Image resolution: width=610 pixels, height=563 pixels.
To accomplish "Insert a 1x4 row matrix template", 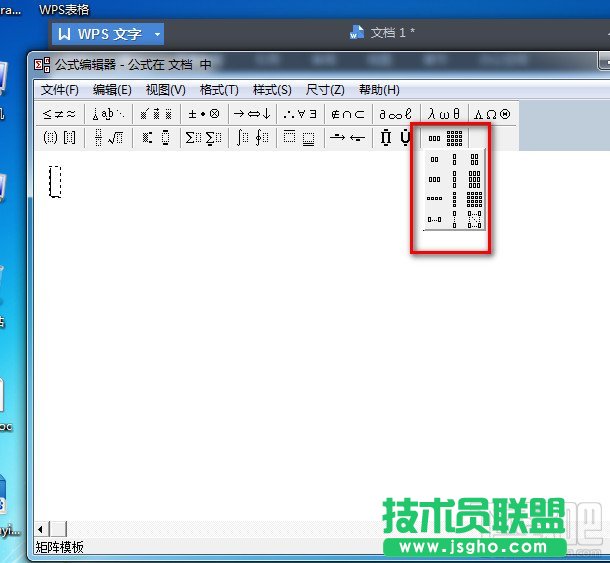I will pos(435,199).
